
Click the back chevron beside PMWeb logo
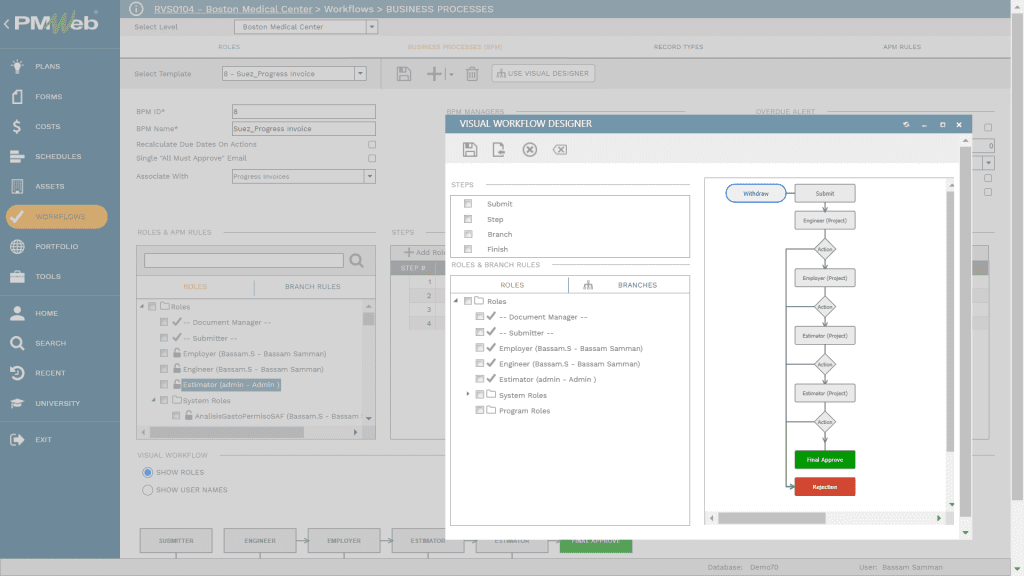click(7, 24)
